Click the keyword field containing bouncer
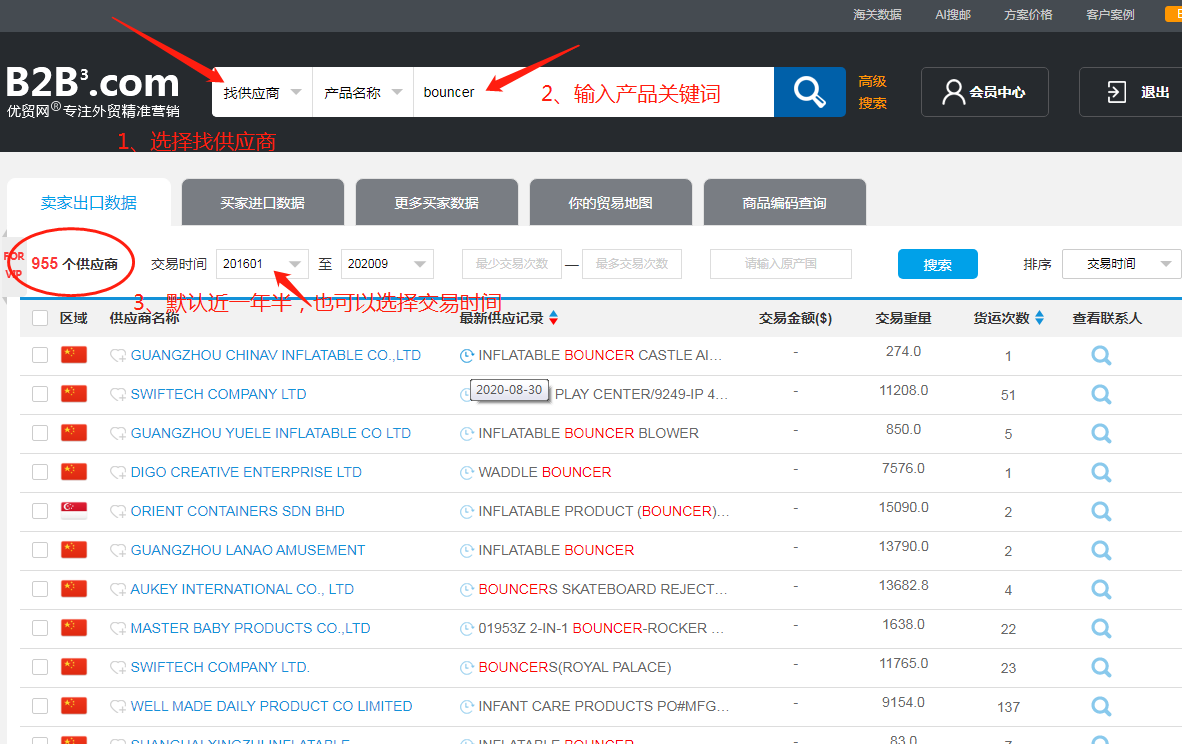The width and height of the screenshot is (1182, 744). tap(593, 92)
